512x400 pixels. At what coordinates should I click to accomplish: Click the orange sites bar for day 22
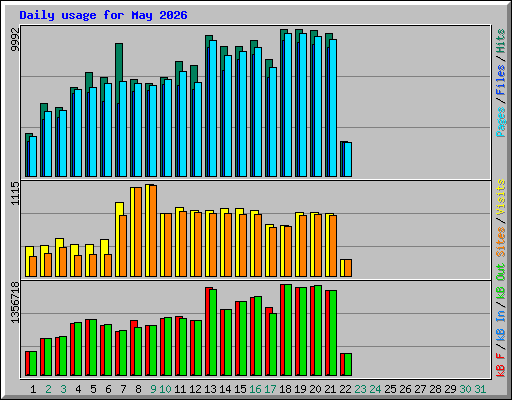(348, 268)
